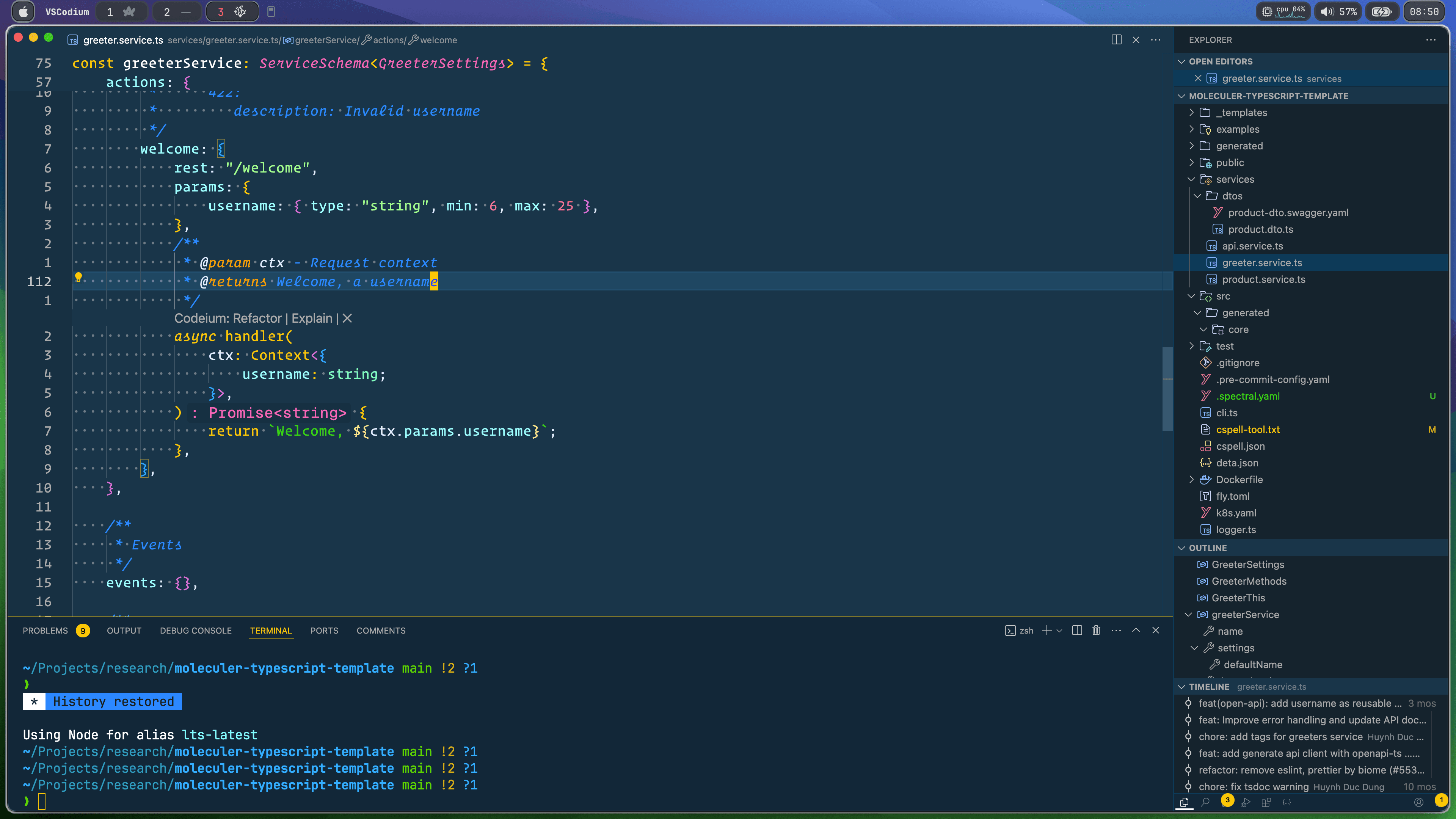Split the editor to the right
1456x819 pixels.
click(x=1116, y=39)
